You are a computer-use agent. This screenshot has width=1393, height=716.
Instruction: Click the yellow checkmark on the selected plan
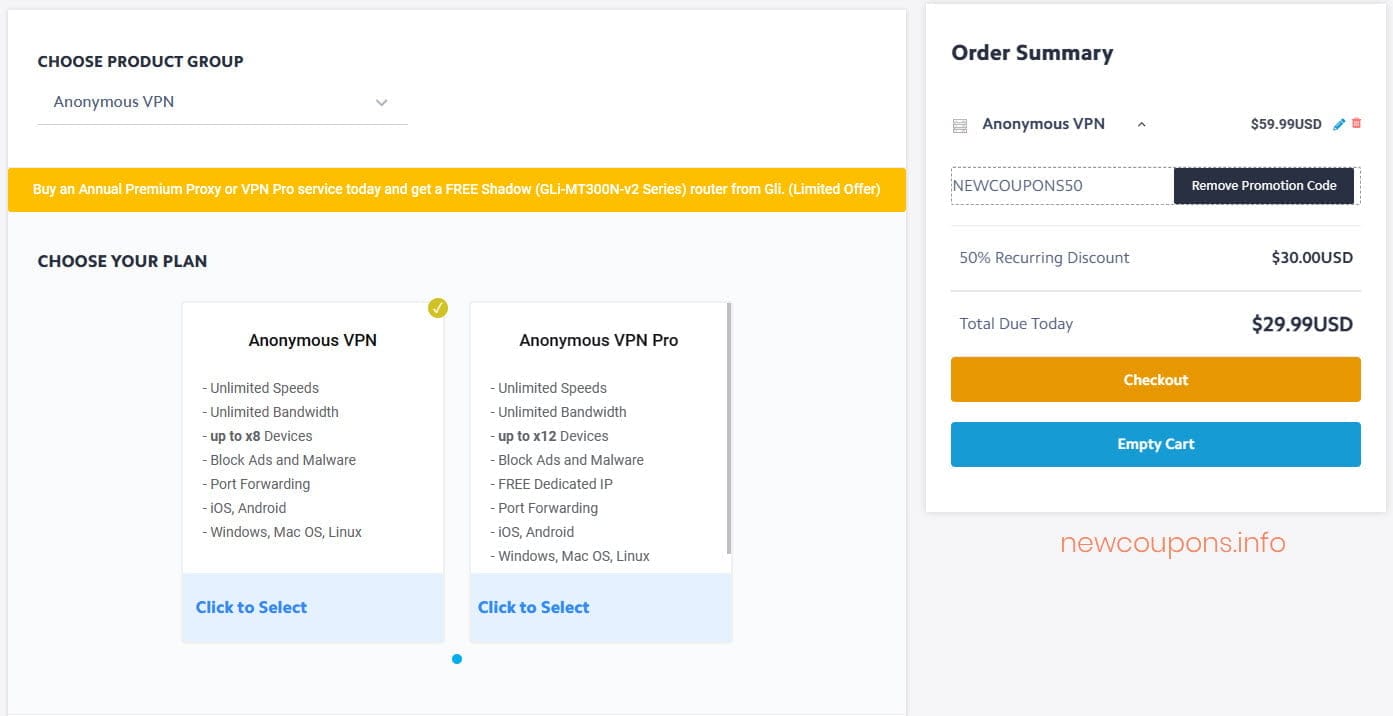[438, 308]
